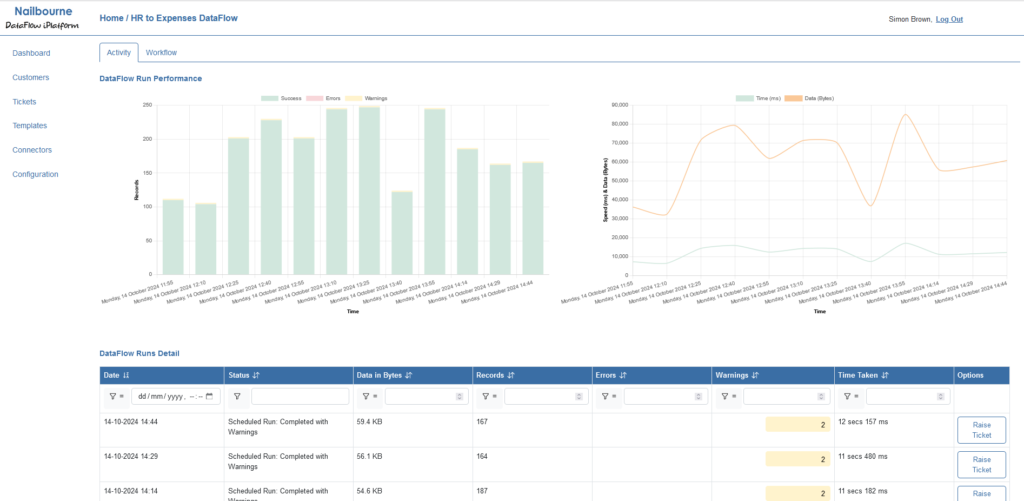Sort Warnings column via its icon
The width and height of the screenshot is (1024, 501).
[x=756, y=375]
